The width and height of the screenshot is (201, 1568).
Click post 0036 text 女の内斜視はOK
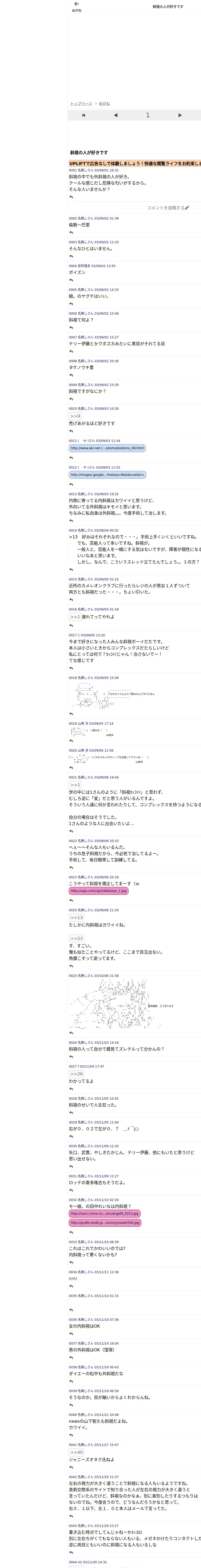pyautogui.click(x=85, y=1326)
